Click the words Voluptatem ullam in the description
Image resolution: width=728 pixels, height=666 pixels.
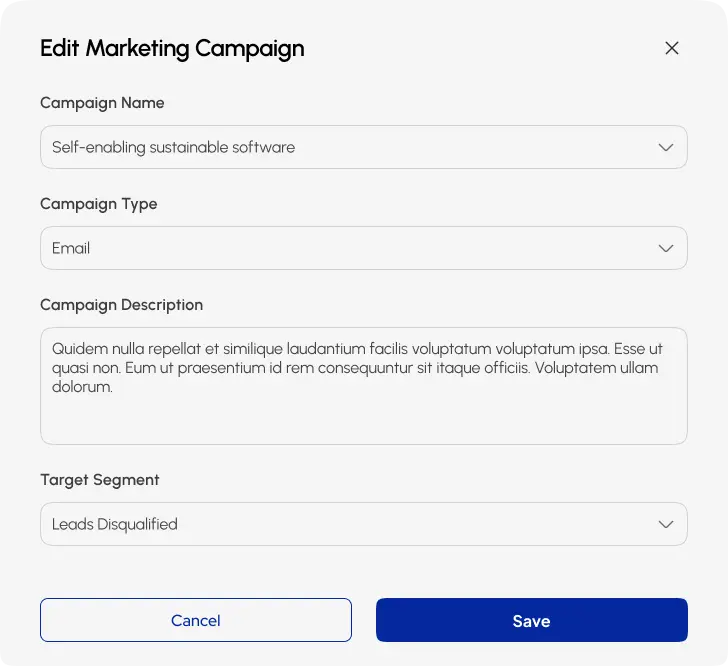(x=597, y=368)
